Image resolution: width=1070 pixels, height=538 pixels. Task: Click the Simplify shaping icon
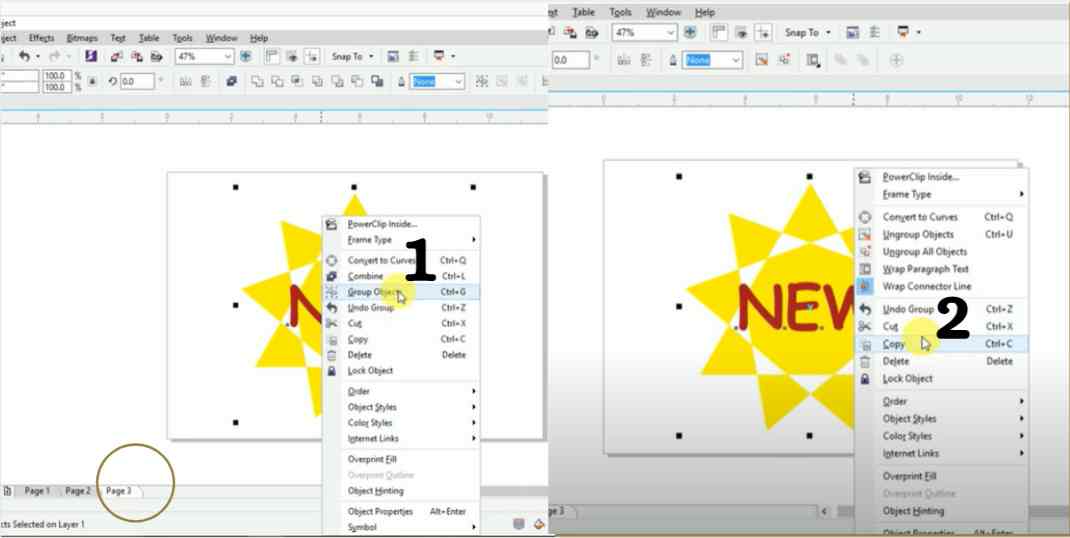tap(317, 82)
